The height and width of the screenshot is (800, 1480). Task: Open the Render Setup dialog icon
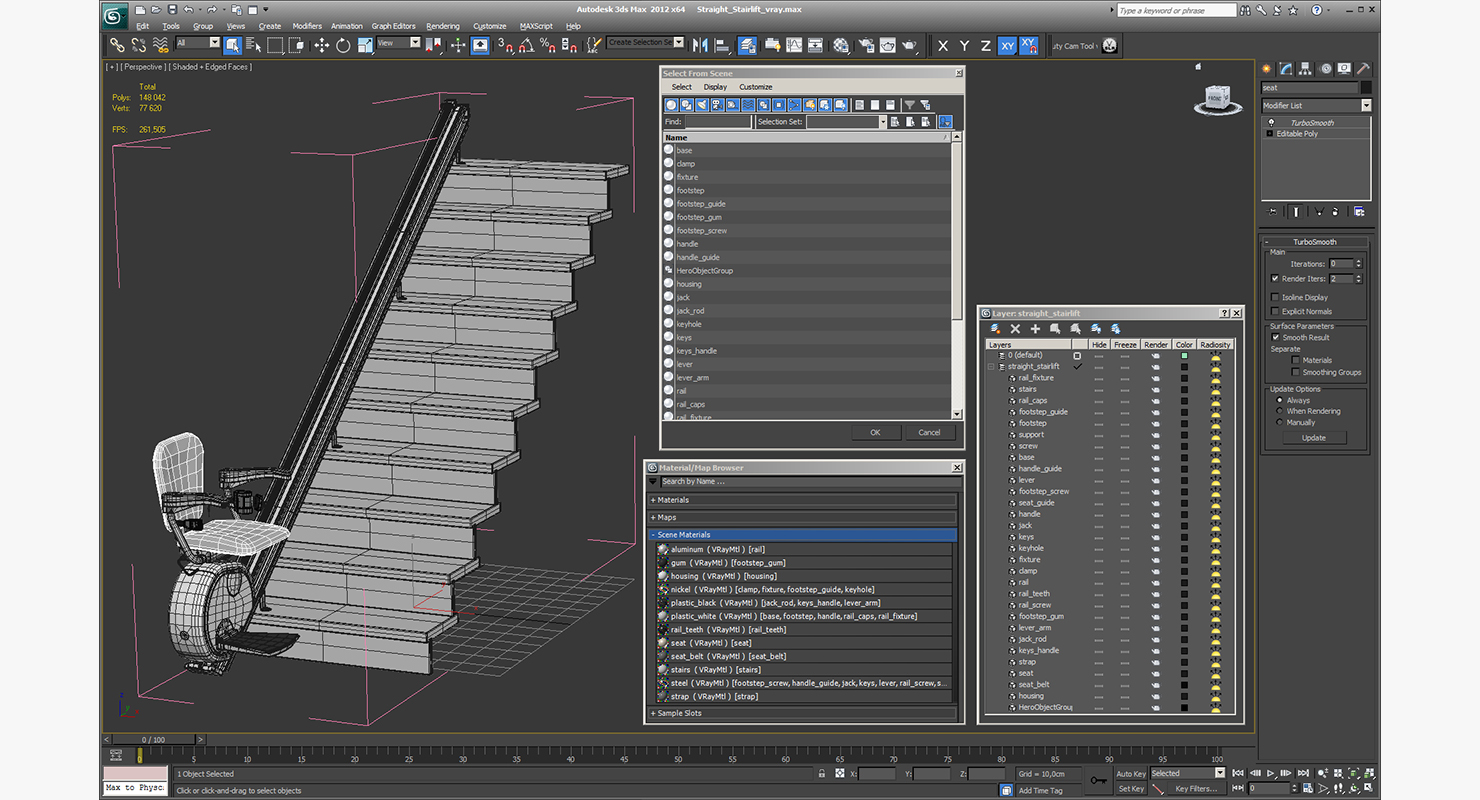click(x=865, y=45)
